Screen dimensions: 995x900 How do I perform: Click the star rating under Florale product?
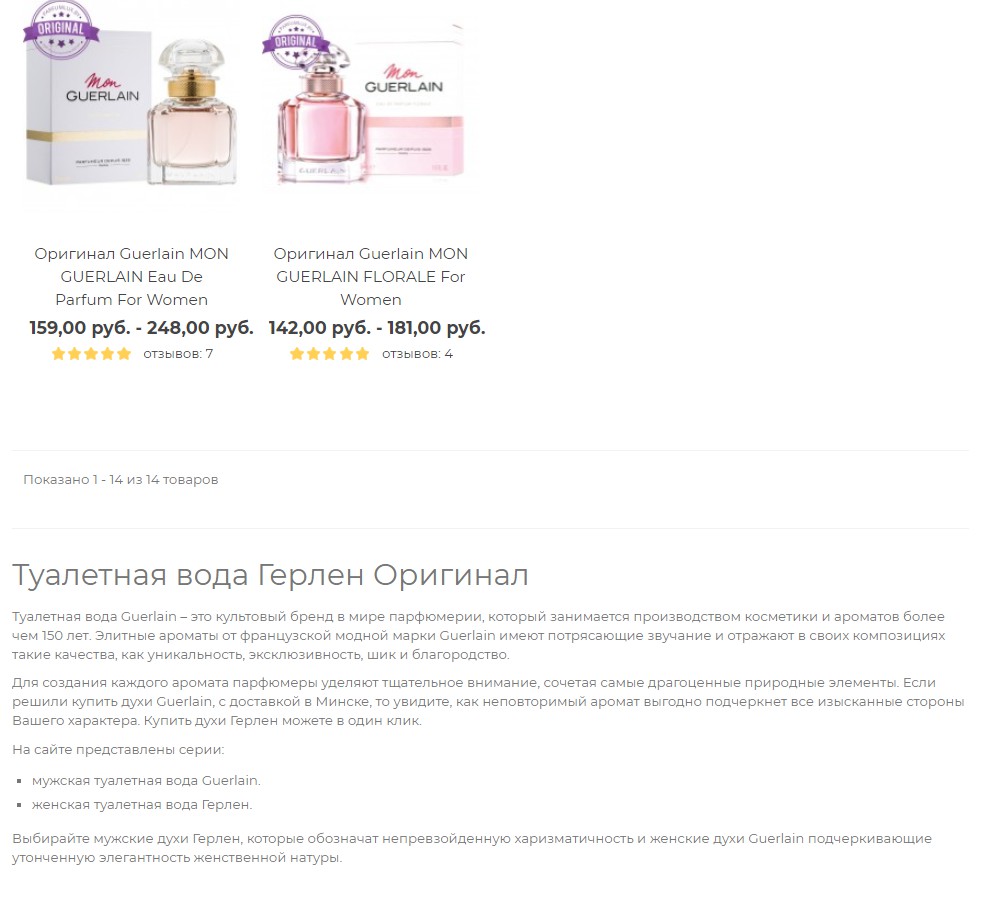(x=329, y=354)
